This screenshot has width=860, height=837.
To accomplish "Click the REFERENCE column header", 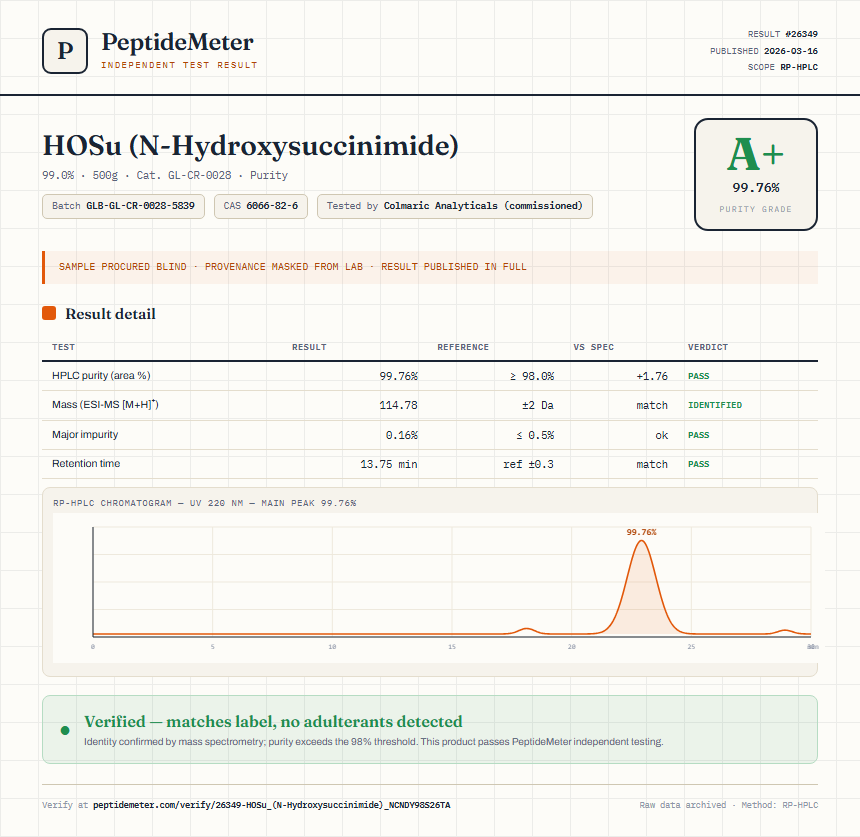I will click(x=463, y=347).
